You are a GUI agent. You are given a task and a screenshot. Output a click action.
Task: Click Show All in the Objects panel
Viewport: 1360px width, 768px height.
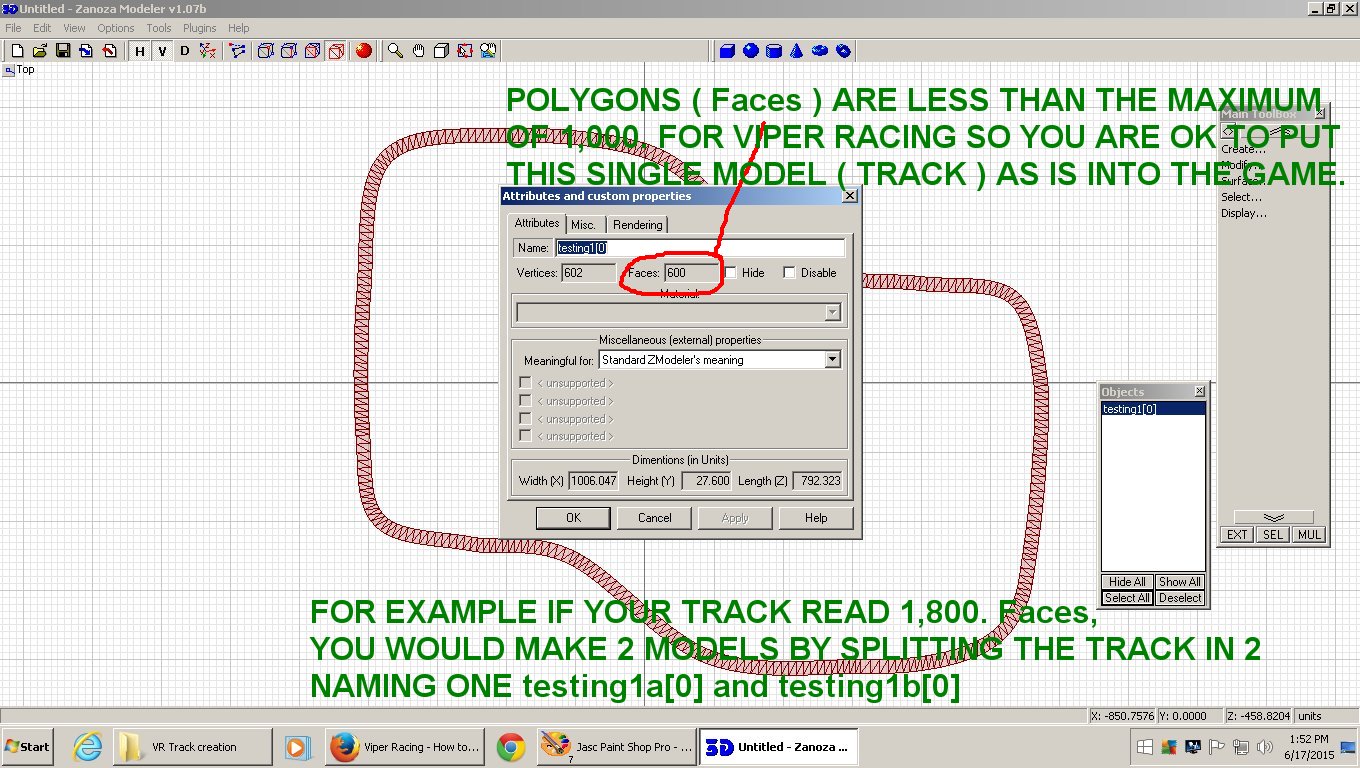tap(1180, 582)
